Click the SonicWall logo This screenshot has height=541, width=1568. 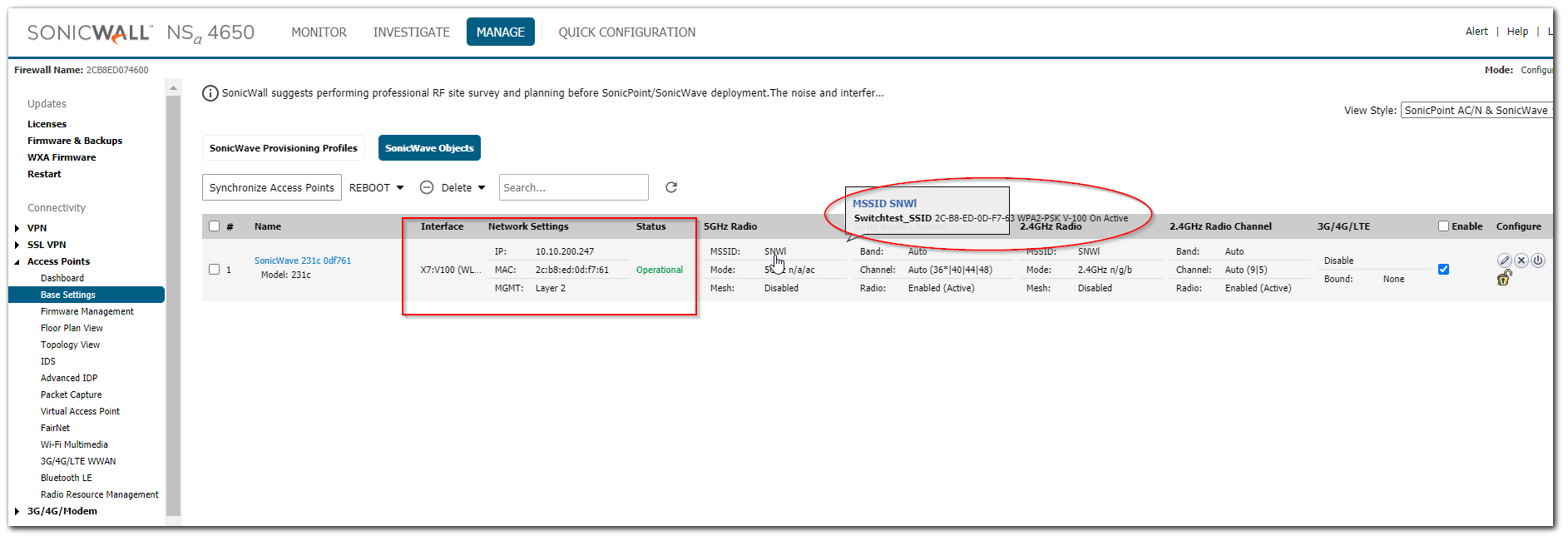point(89,32)
